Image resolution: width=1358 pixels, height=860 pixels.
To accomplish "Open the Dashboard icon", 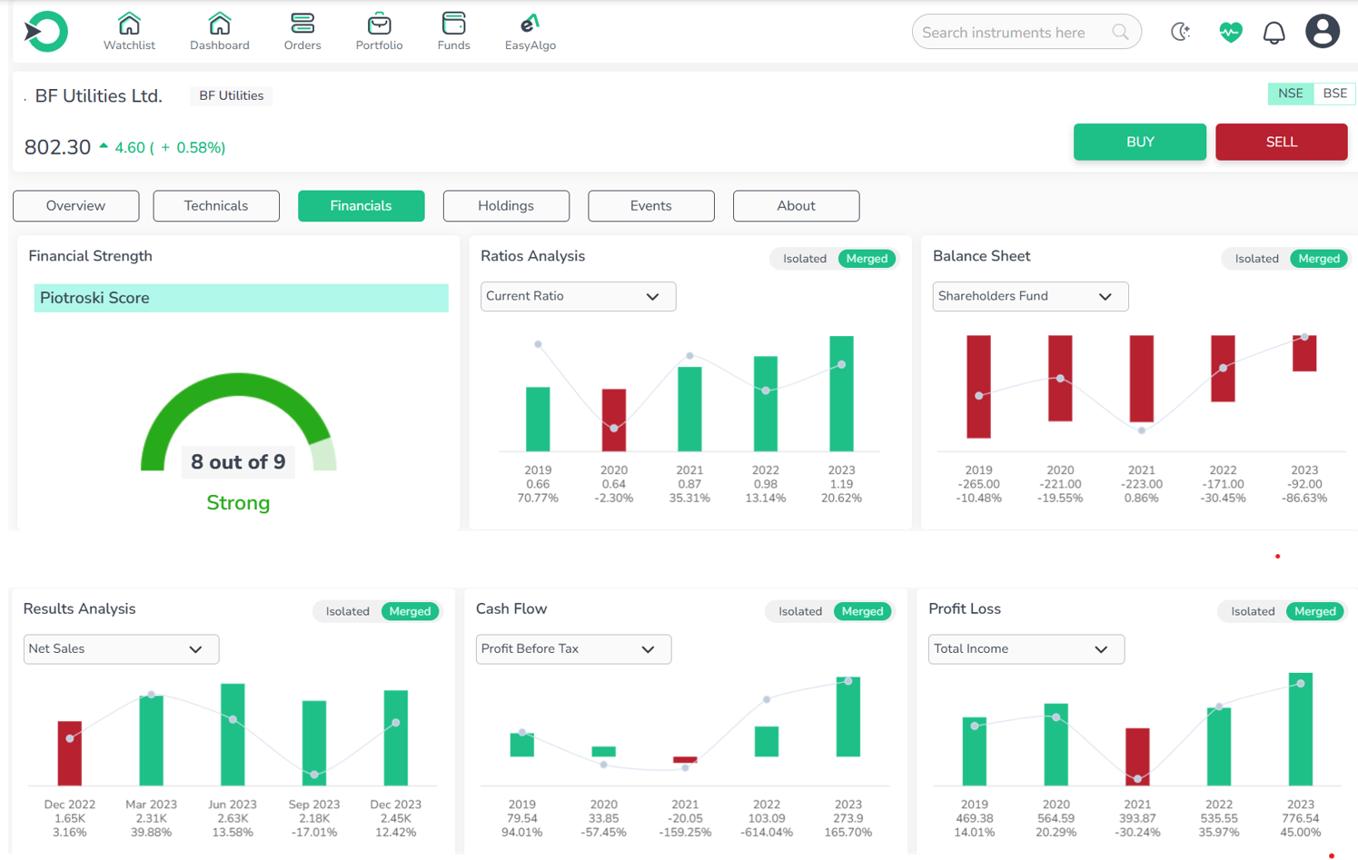I will [219, 23].
